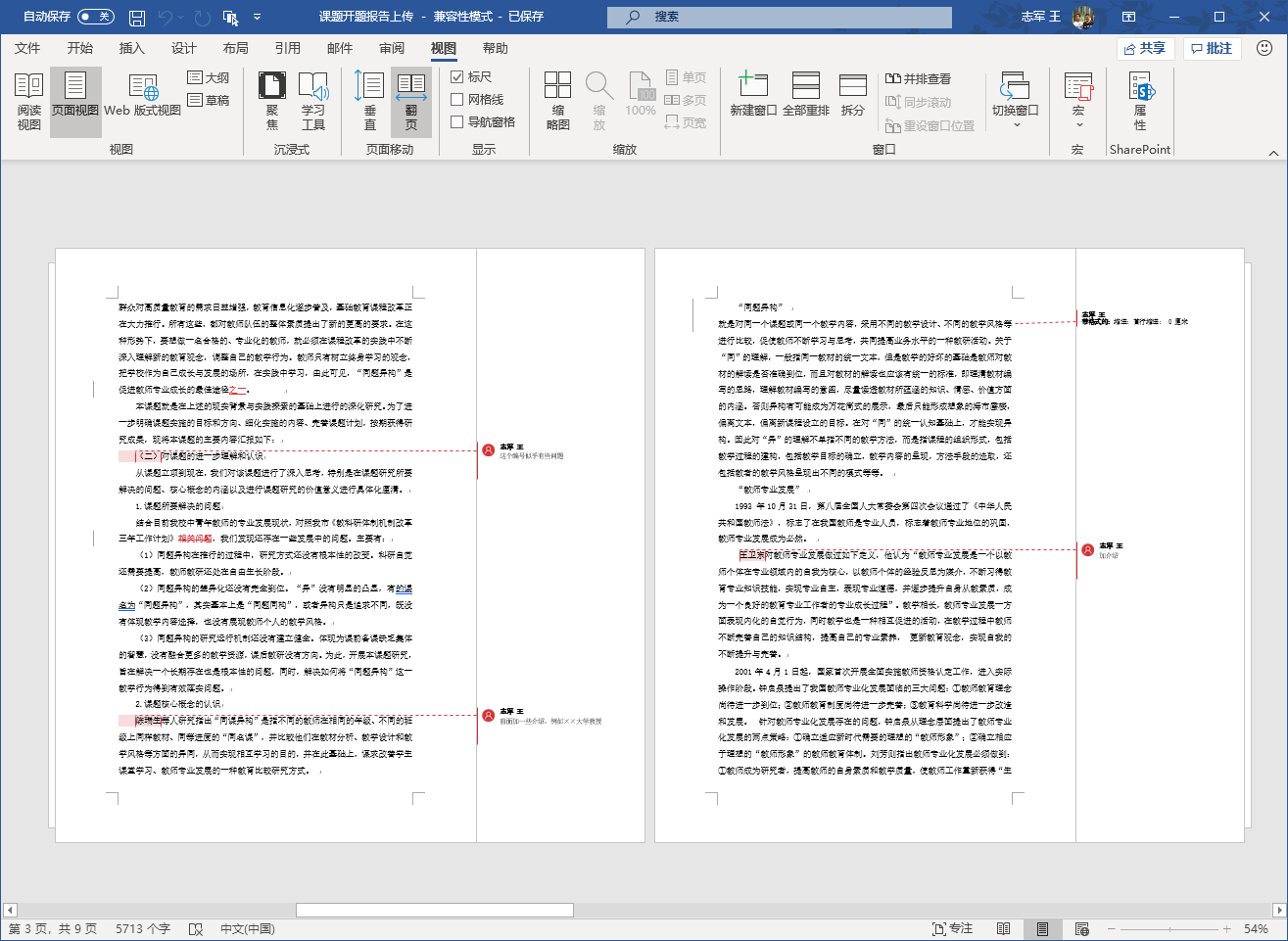The width and height of the screenshot is (1288, 941).
Task: Open thumbnails zoom view
Action: (x=558, y=101)
